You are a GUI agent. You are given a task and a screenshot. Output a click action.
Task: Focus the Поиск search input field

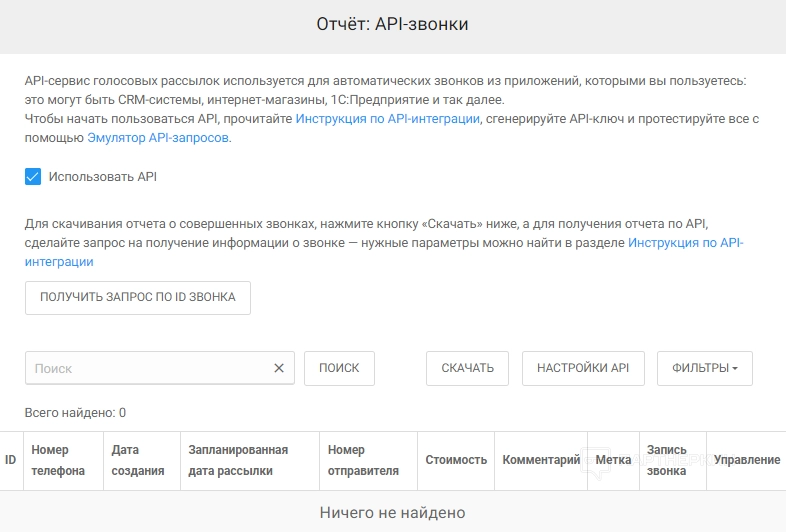[150, 368]
